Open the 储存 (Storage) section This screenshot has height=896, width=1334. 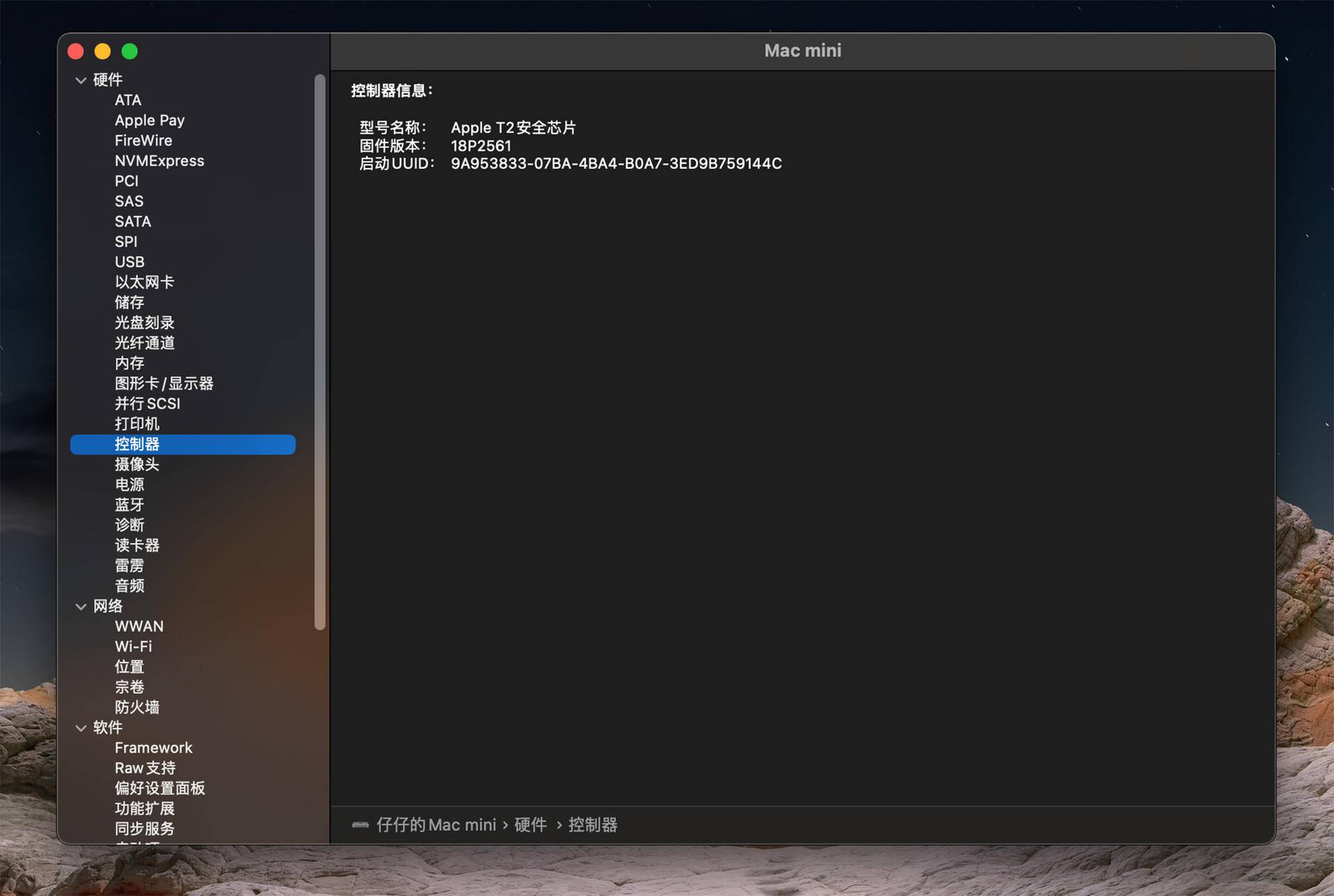coord(129,302)
